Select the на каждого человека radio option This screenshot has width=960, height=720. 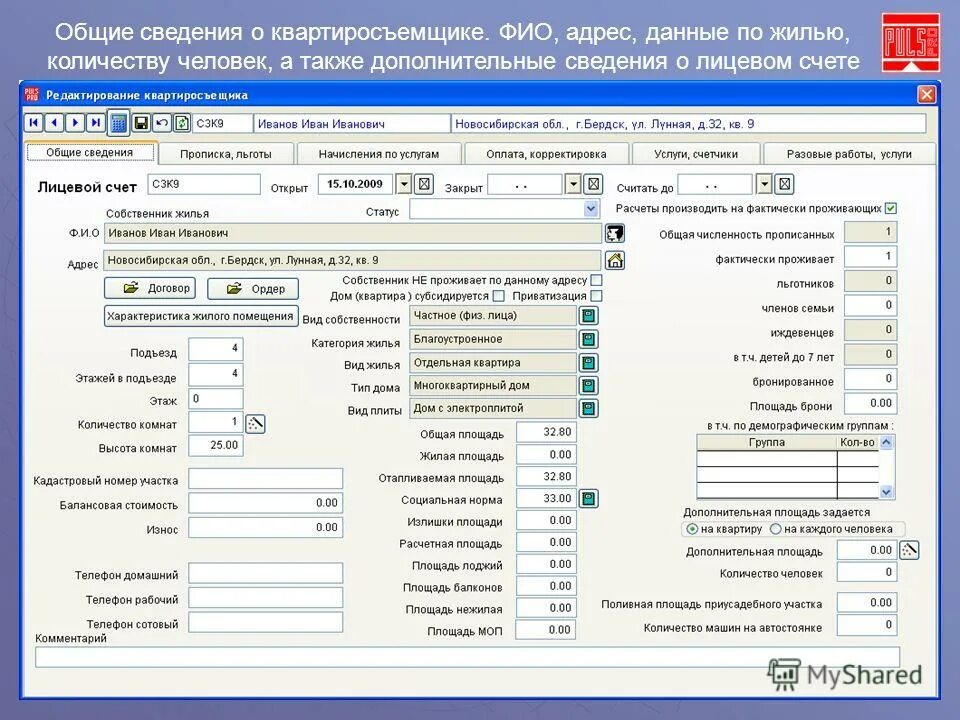[776, 529]
